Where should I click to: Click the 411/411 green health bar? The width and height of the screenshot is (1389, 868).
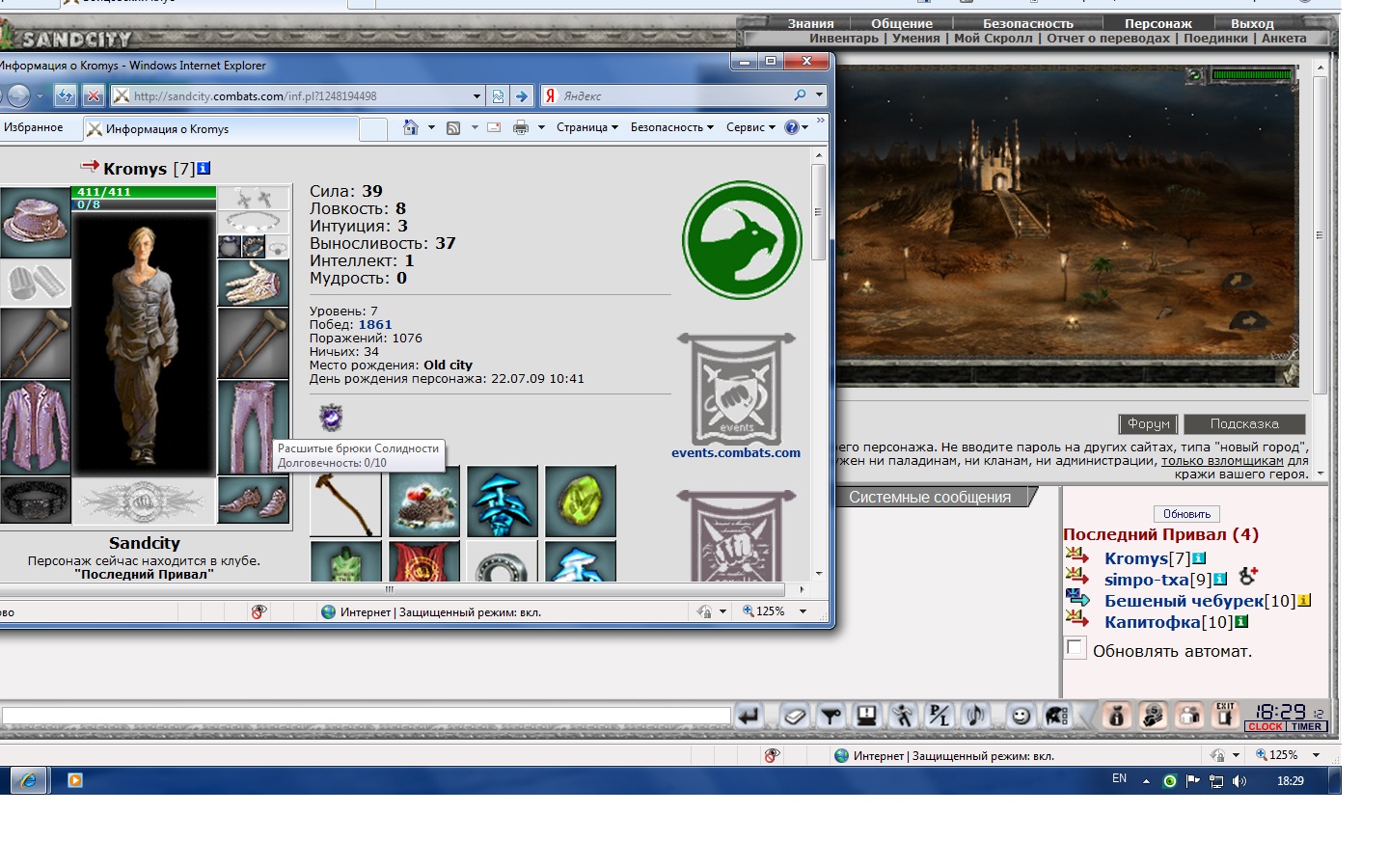click(x=145, y=192)
